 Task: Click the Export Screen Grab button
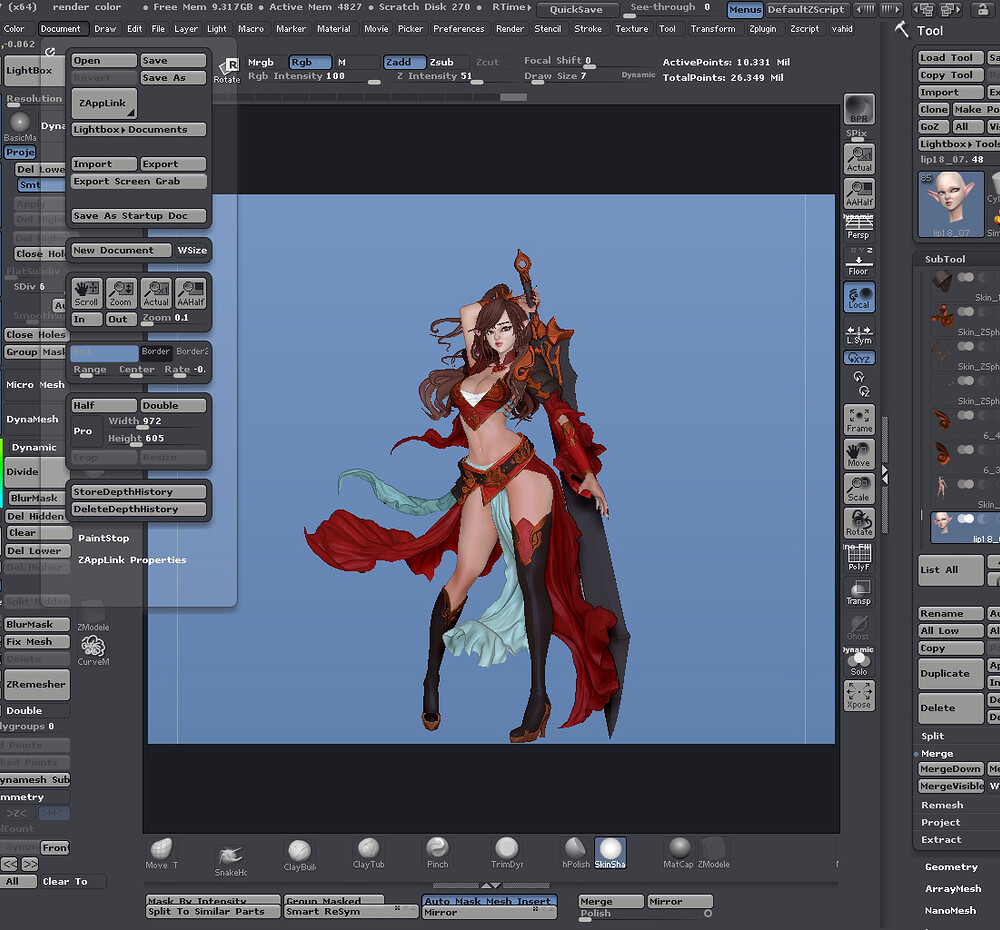139,181
